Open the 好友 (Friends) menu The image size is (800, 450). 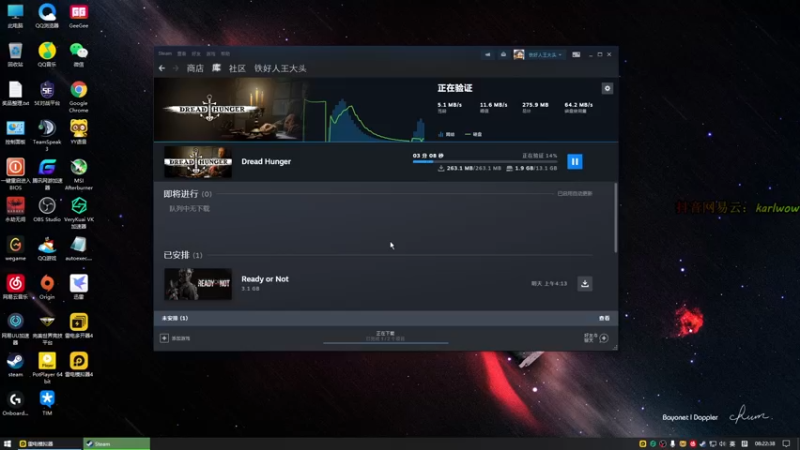pos(196,54)
